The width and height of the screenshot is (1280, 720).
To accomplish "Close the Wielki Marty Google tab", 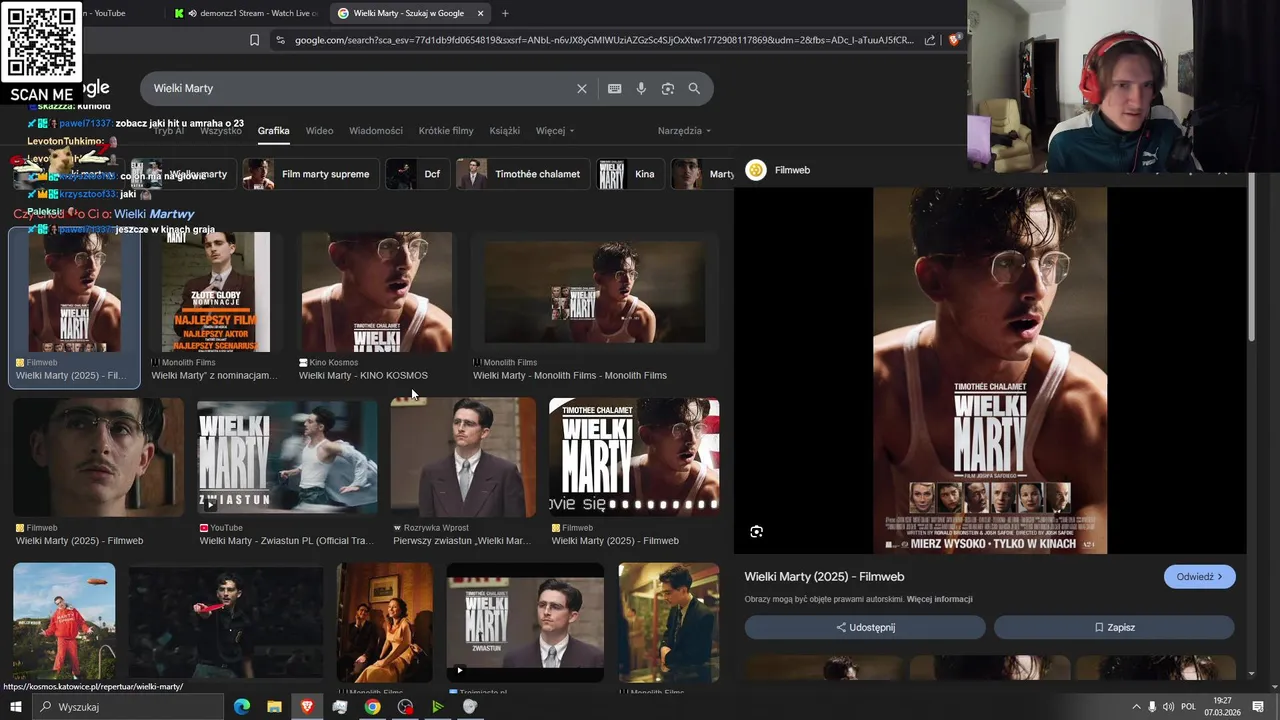I will click(x=481, y=13).
